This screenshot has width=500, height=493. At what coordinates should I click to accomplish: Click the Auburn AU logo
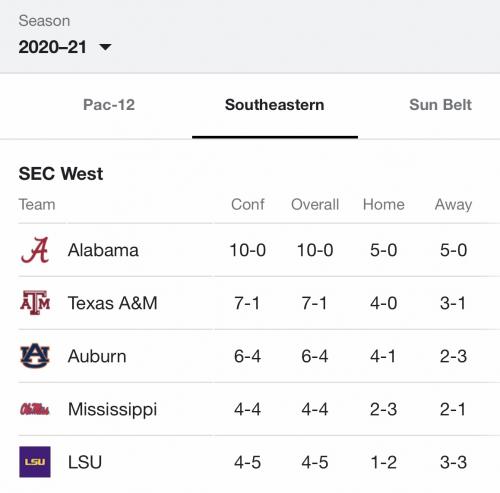[35, 356]
